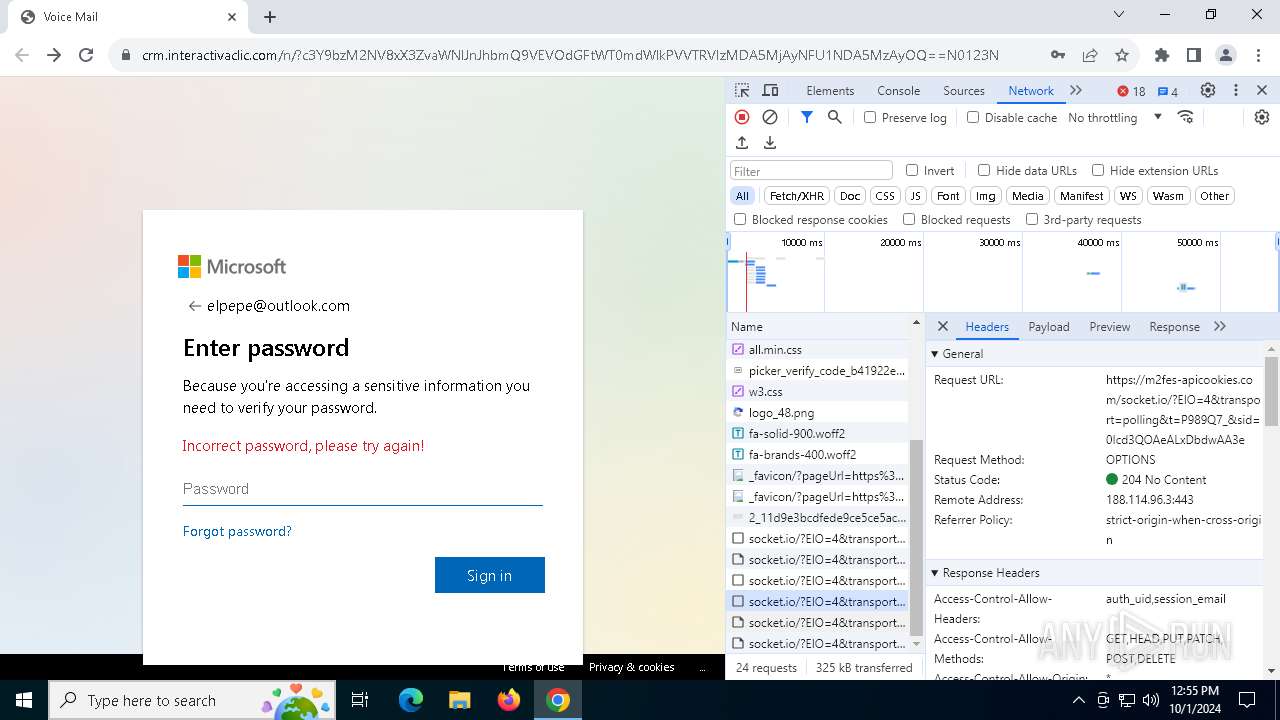Open the Chrome profile avatar

coord(1226,55)
